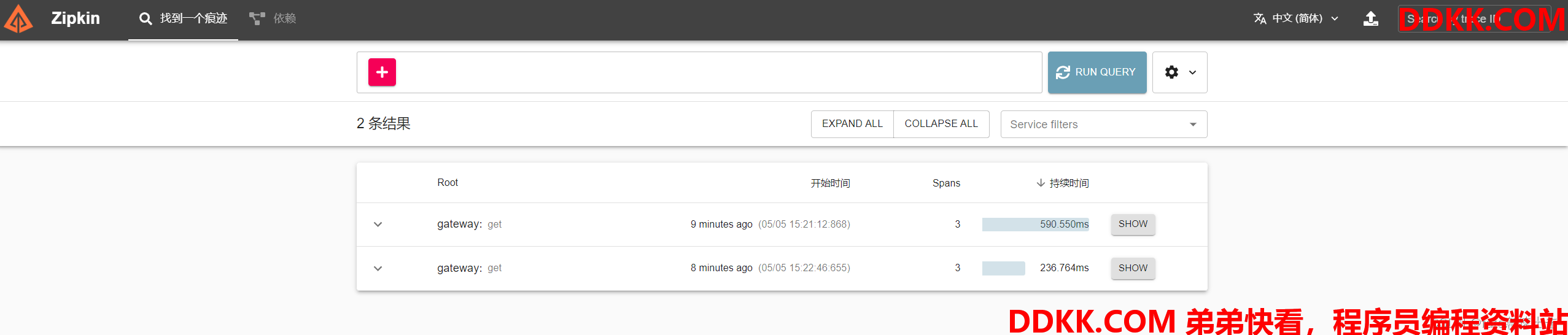The width and height of the screenshot is (1568, 335).
Task: Click the Zipkin orange logo icon
Action: click(x=18, y=18)
